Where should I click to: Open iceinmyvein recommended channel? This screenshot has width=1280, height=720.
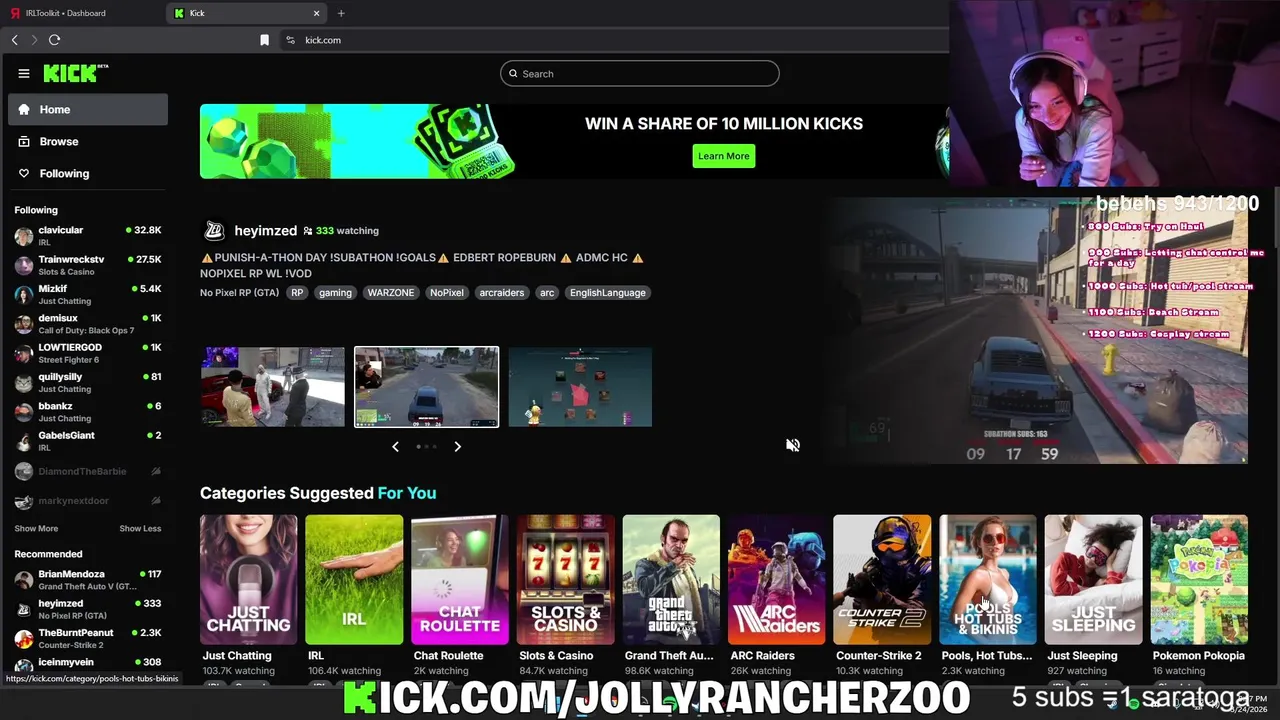88,666
